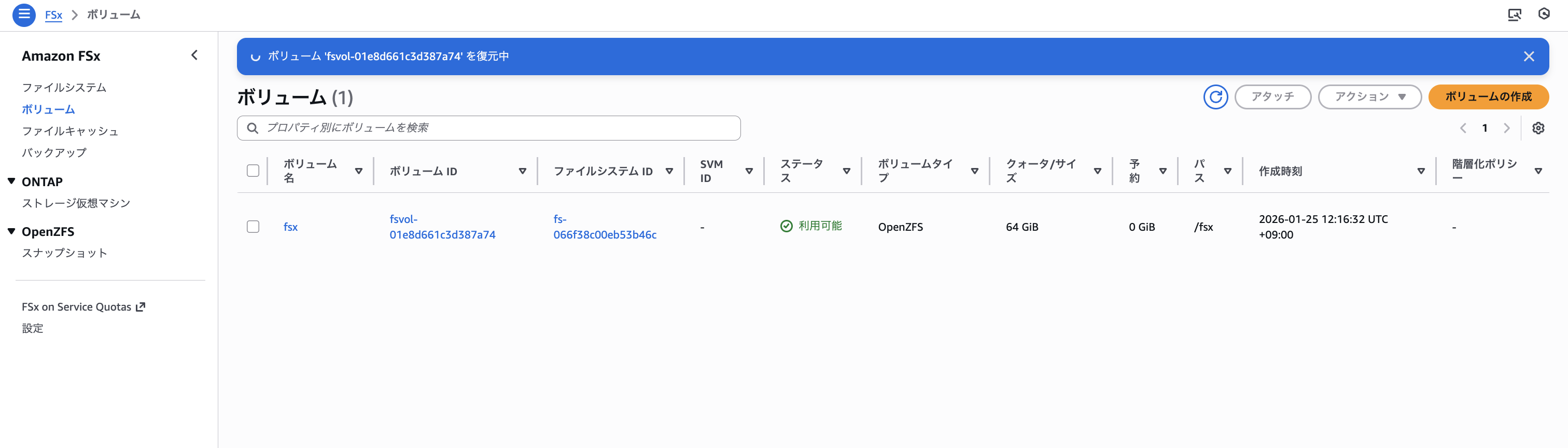Open the hamburger navigation menu icon
The height and width of the screenshot is (448, 1568).
click(24, 15)
